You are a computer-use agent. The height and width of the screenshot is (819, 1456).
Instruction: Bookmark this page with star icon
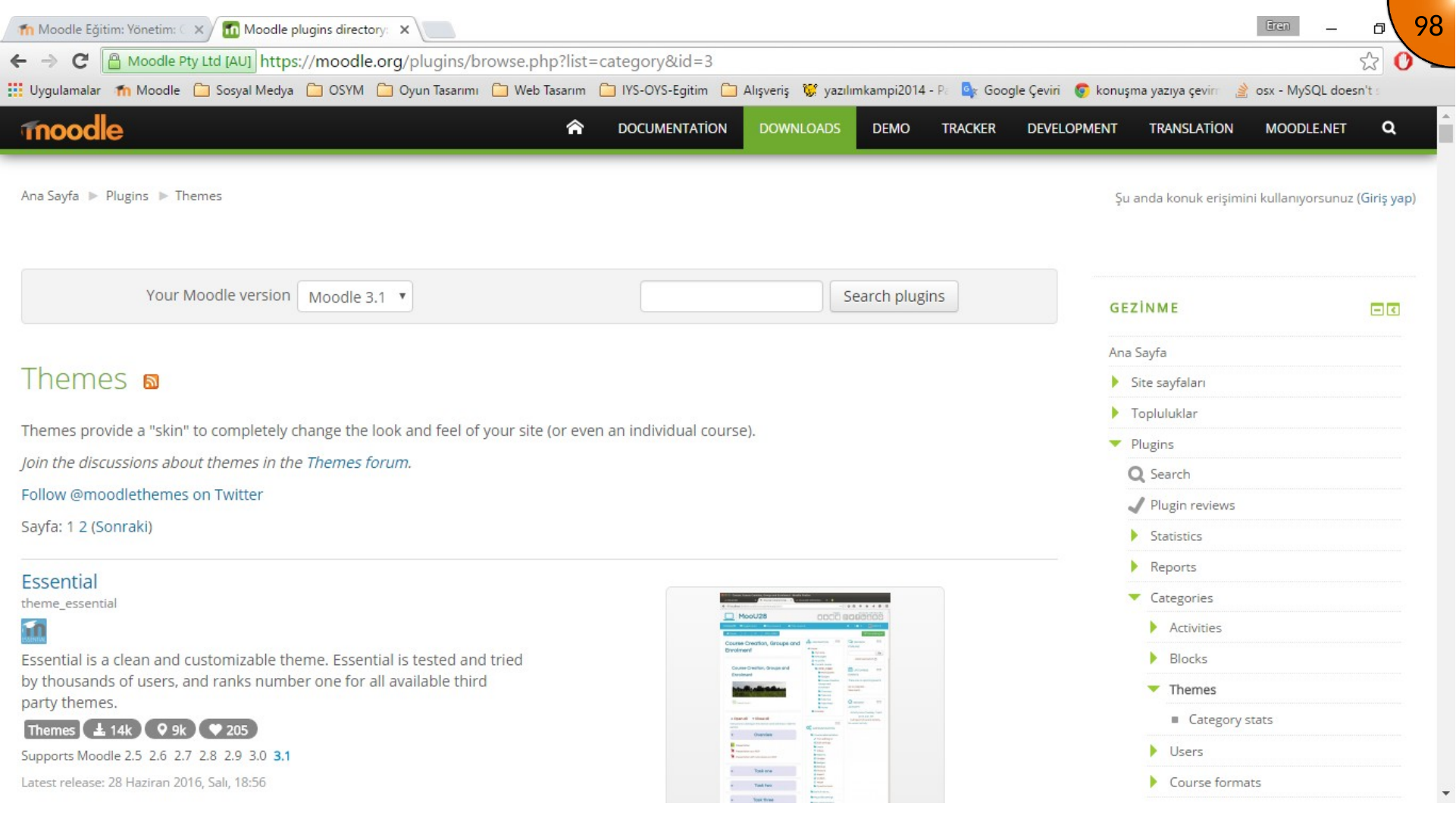[1369, 61]
